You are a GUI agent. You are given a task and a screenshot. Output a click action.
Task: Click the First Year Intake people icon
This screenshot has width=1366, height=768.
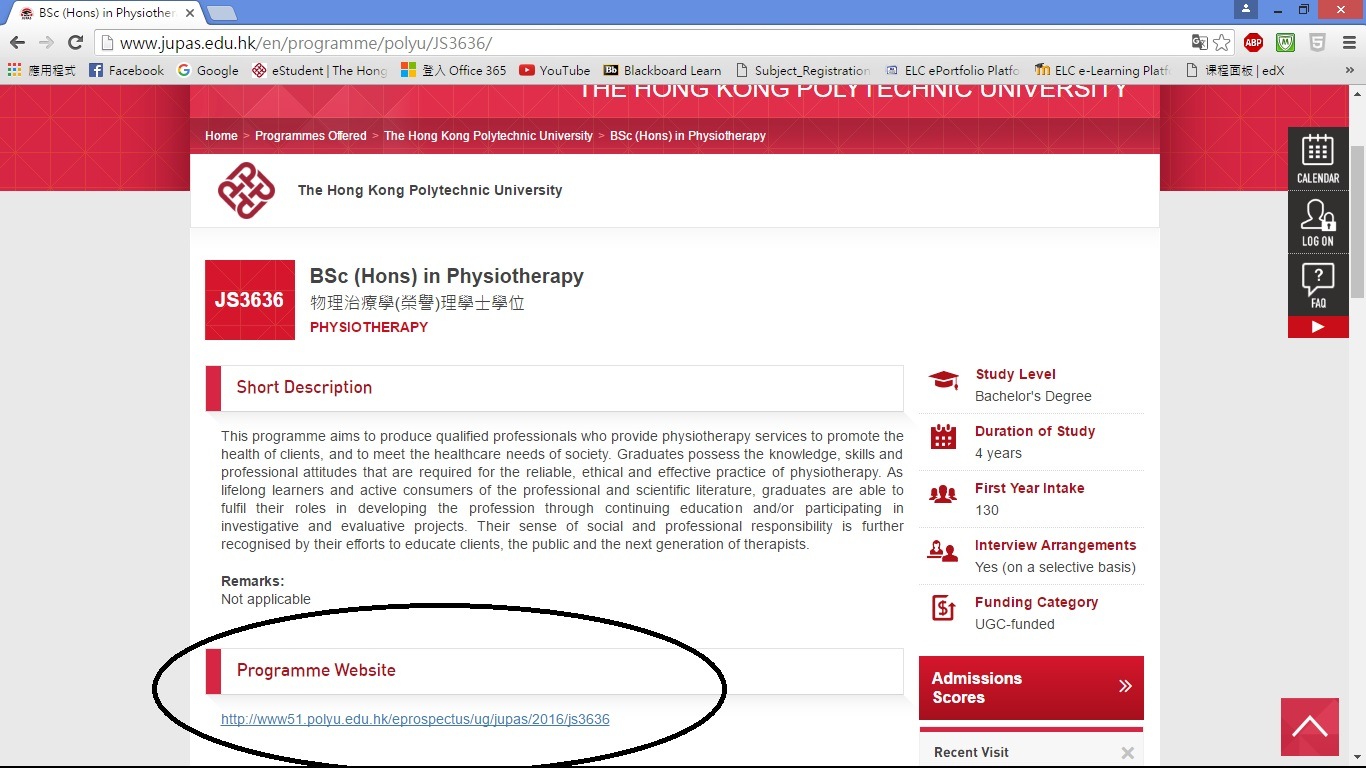click(943, 494)
